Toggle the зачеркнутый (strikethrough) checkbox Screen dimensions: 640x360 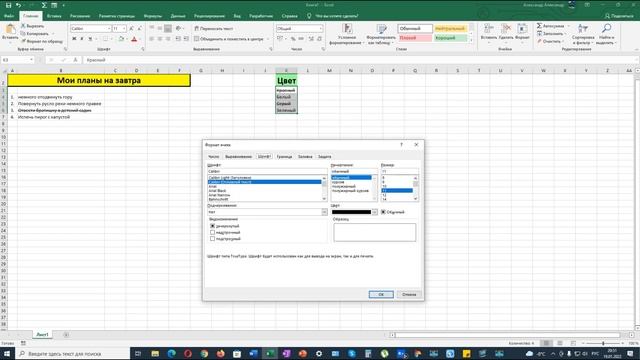coord(213,226)
